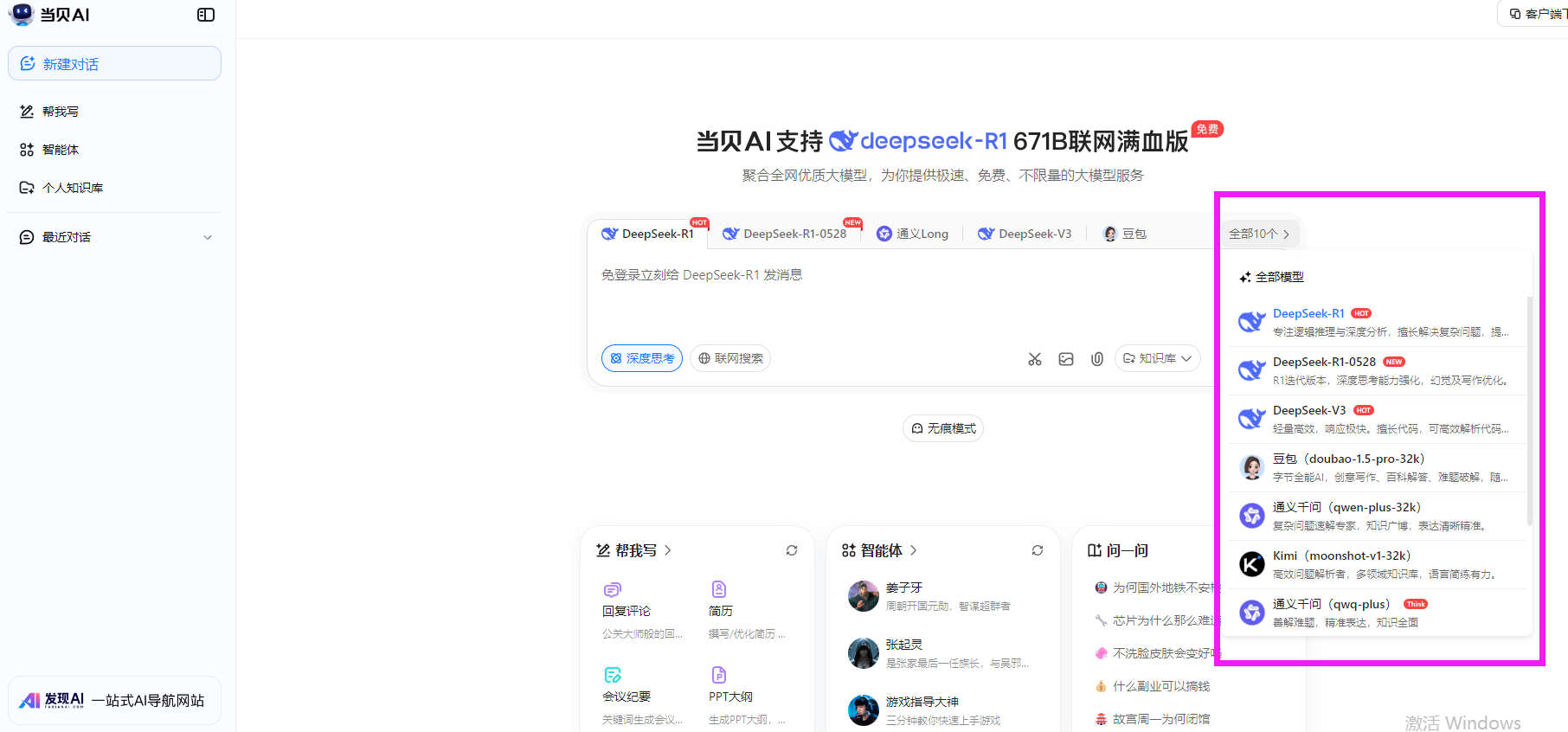Click the 当贝AI robot logo
Image resolution: width=1568 pixels, height=732 pixels.
[x=22, y=14]
